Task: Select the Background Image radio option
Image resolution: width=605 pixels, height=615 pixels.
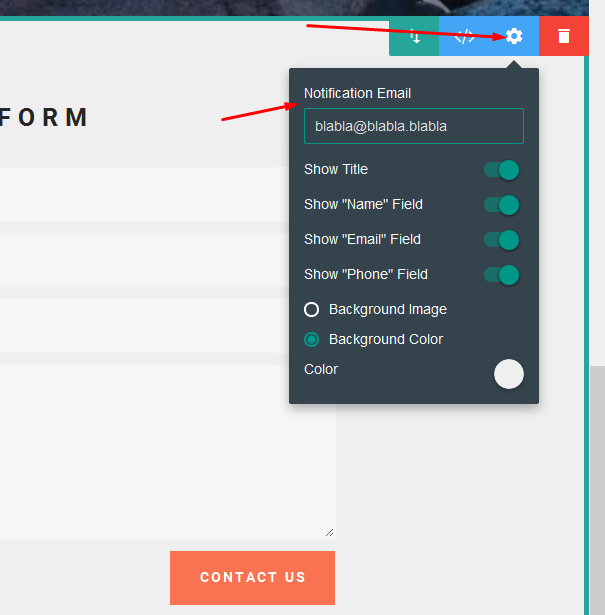Action: (x=312, y=310)
